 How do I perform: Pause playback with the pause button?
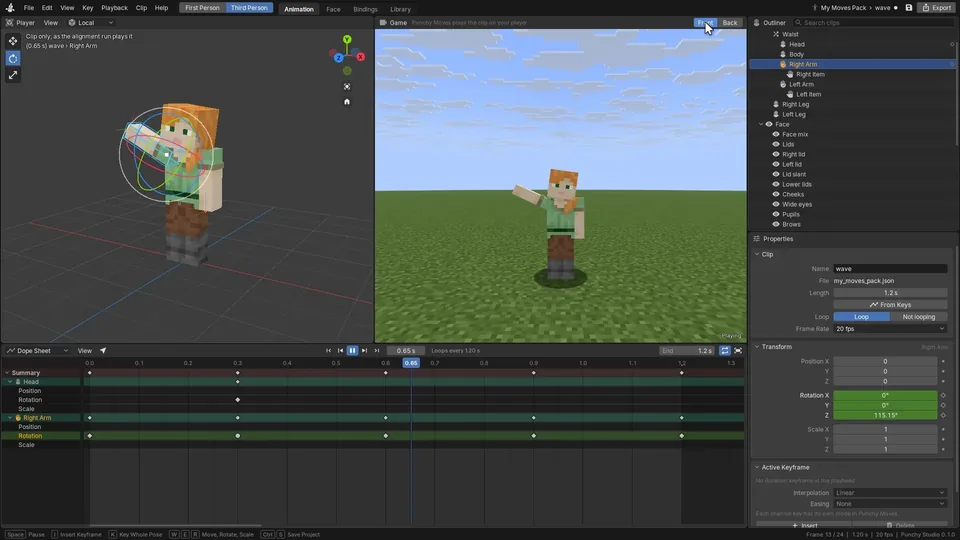(x=353, y=351)
